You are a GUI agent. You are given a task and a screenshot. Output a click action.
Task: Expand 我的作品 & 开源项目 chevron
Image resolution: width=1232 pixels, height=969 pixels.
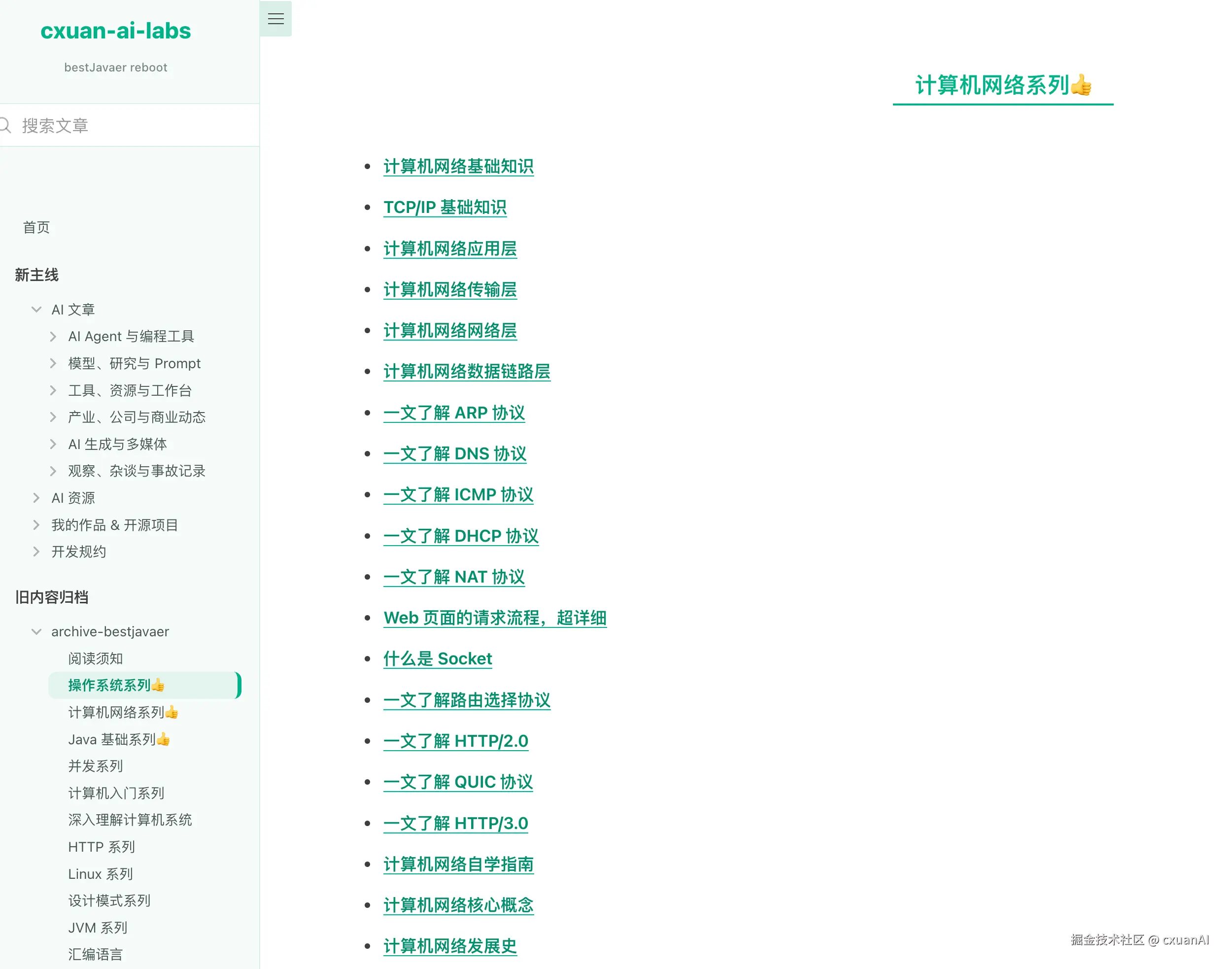coord(36,525)
